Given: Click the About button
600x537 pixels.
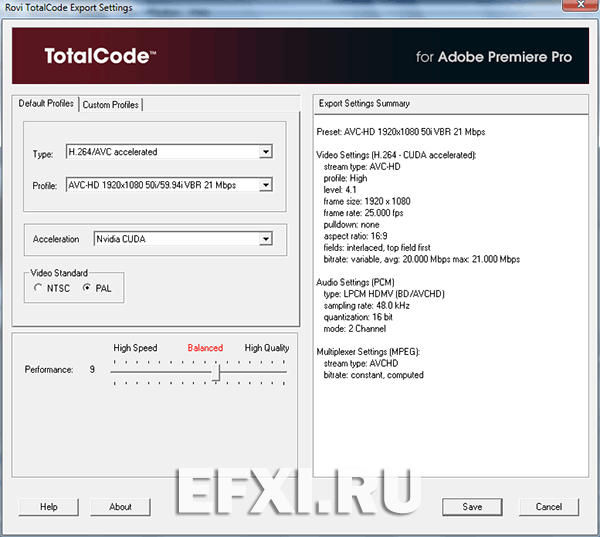Looking at the screenshot, I should click(121, 507).
